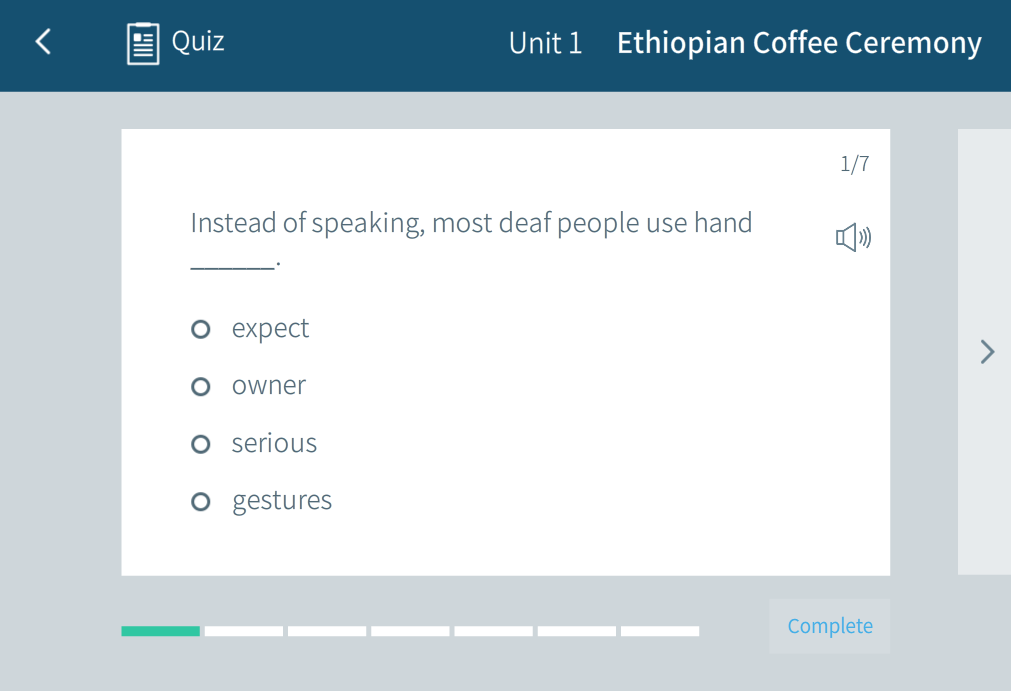Jump to the third progress segment
1011x691 pixels.
tap(327, 631)
